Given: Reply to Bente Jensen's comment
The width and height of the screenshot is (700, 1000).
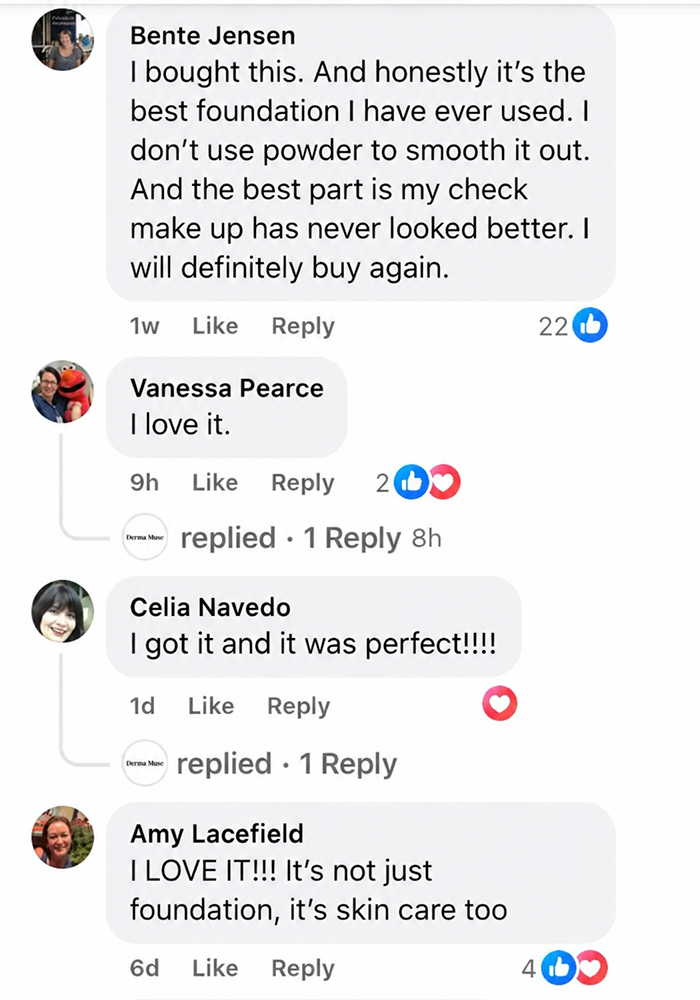Looking at the screenshot, I should tap(303, 327).
